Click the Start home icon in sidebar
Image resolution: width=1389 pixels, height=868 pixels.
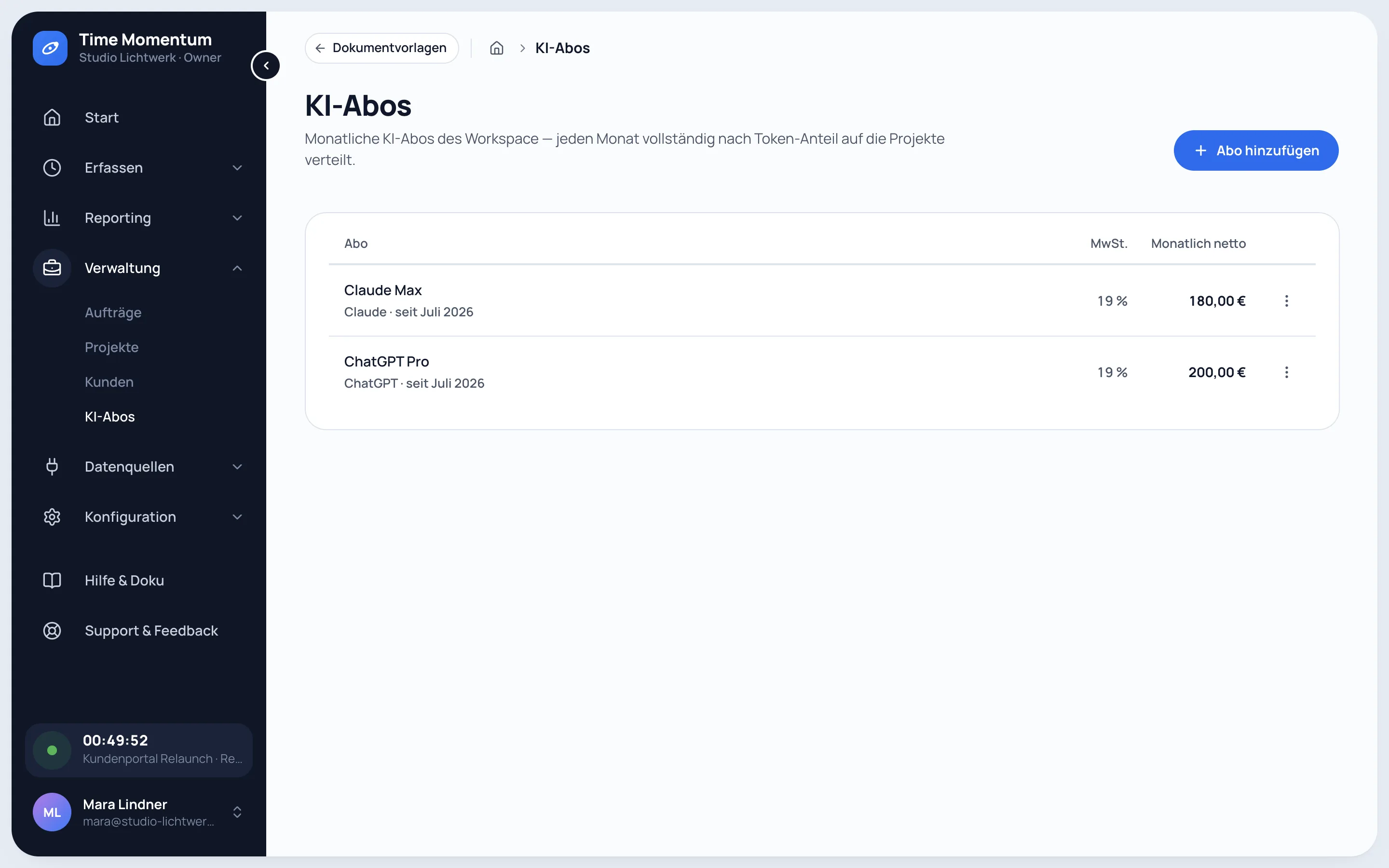point(52,117)
